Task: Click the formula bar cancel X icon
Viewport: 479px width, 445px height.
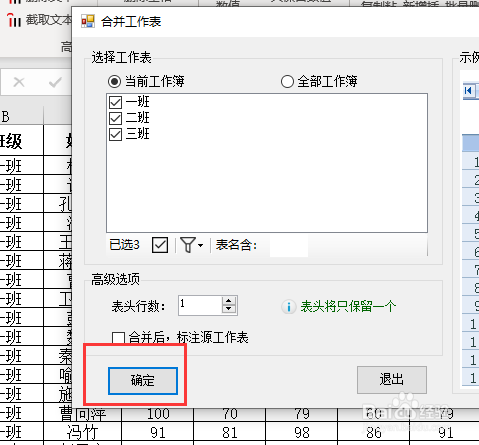Action: [19, 82]
